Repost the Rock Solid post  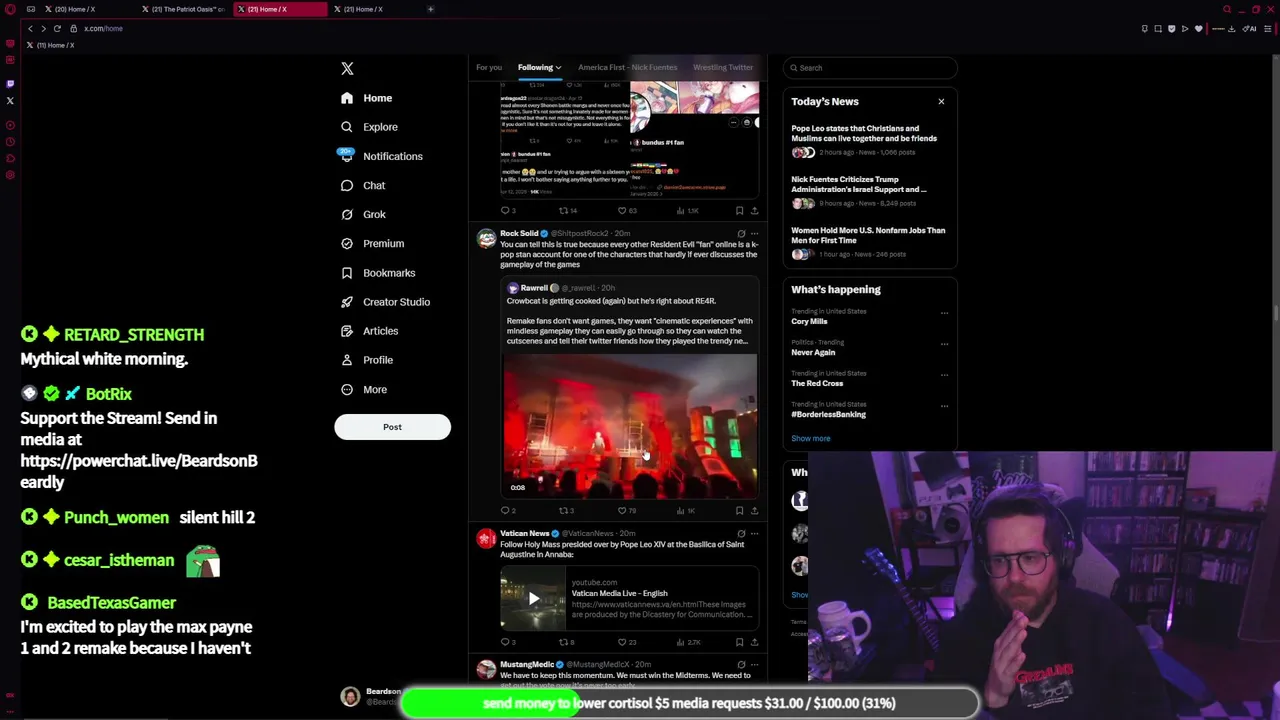click(566, 511)
